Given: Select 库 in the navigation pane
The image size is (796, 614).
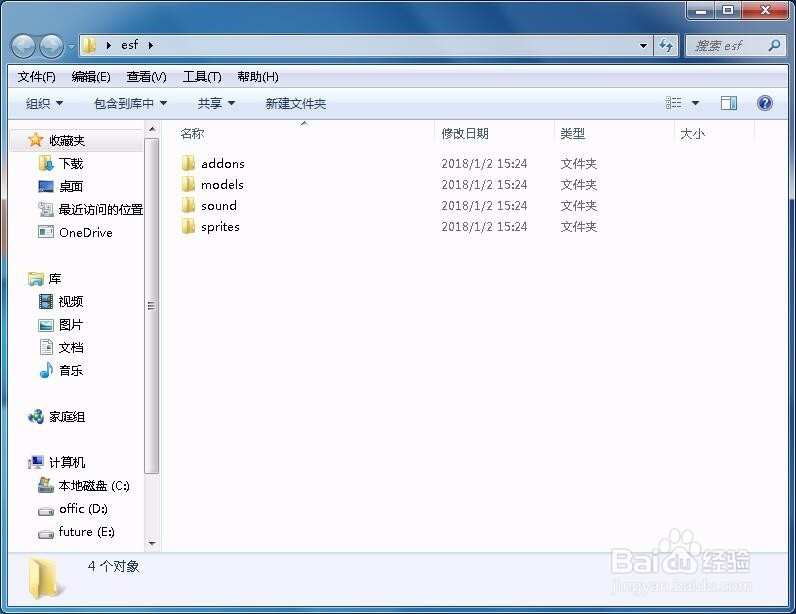Looking at the screenshot, I should [x=55, y=278].
